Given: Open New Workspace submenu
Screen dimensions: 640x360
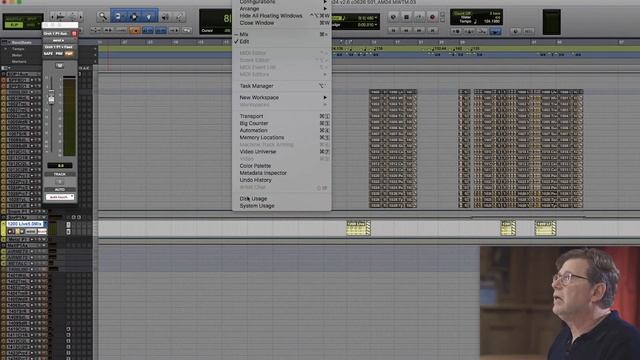Looking at the screenshot, I should [x=282, y=98].
